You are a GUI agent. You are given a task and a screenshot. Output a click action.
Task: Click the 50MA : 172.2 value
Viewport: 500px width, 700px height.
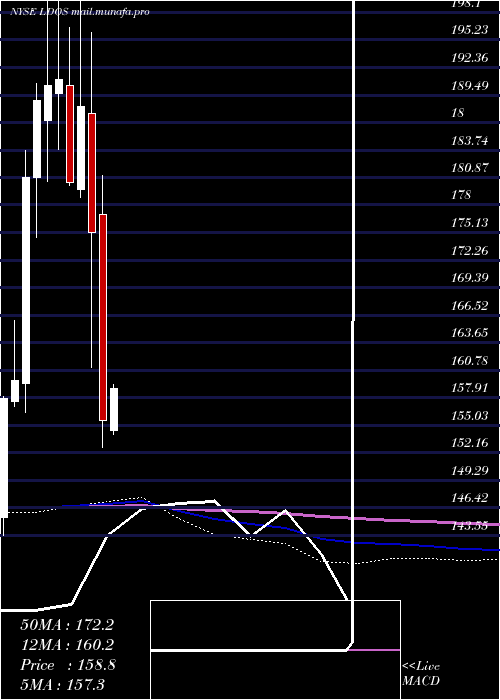[67, 625]
